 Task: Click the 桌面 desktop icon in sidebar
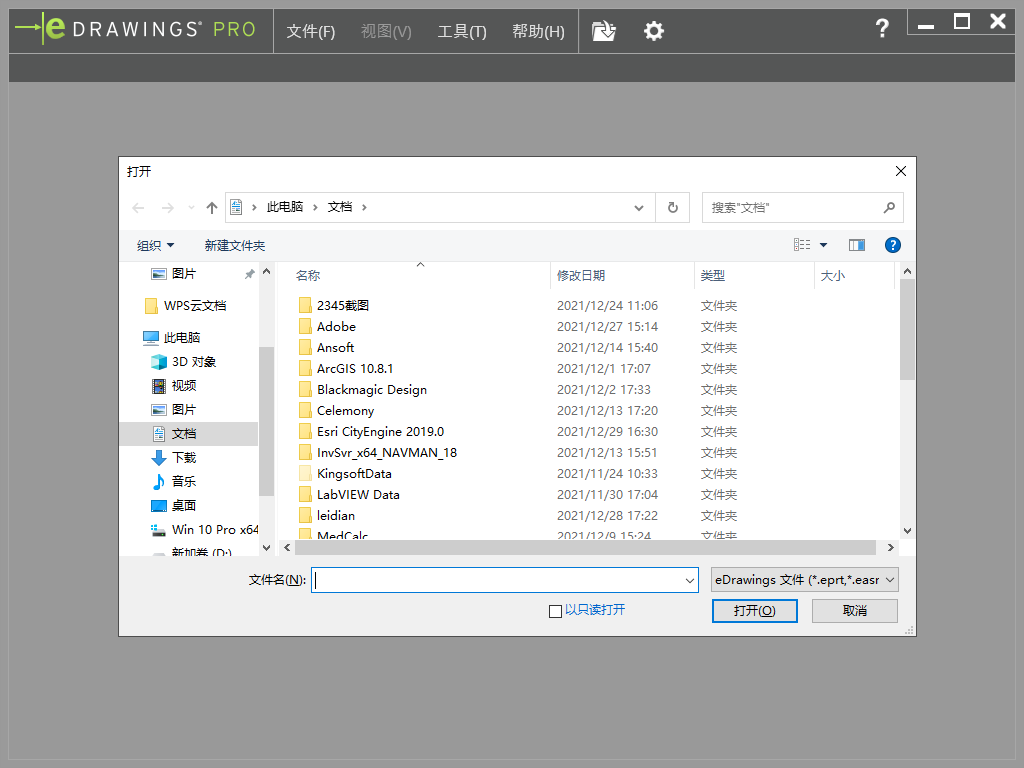coord(159,505)
